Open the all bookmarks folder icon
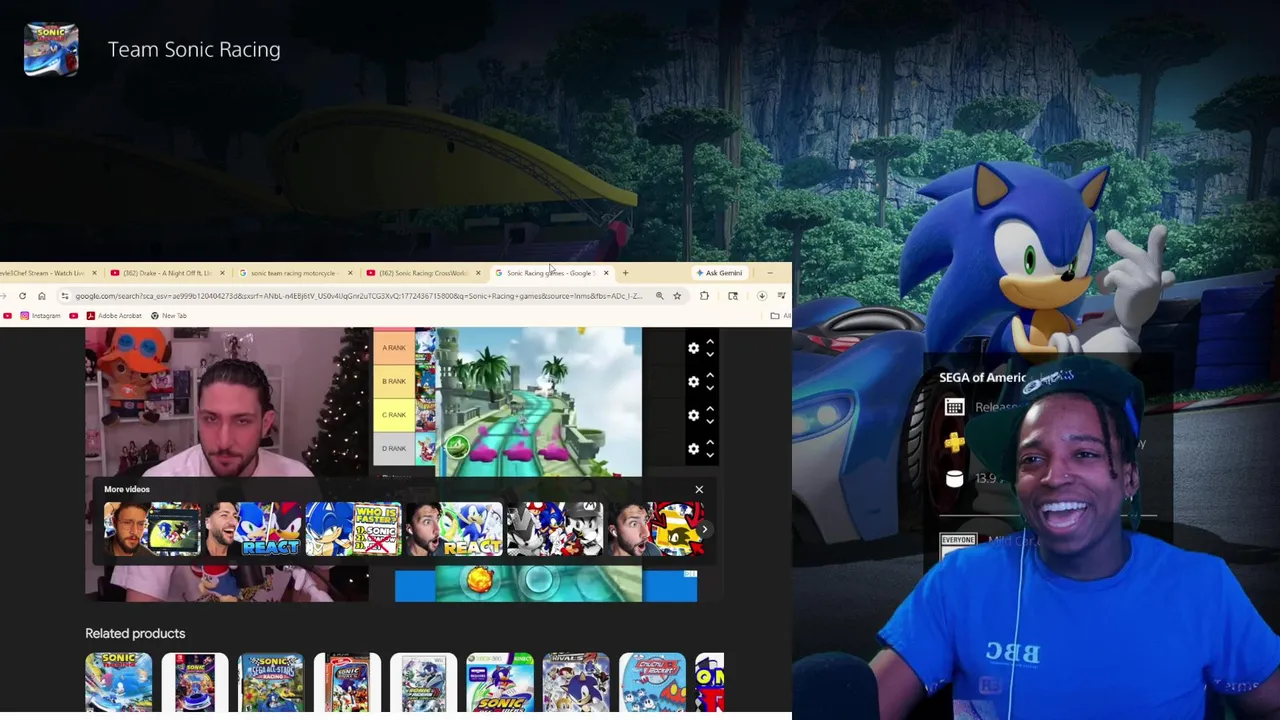 [x=775, y=316]
